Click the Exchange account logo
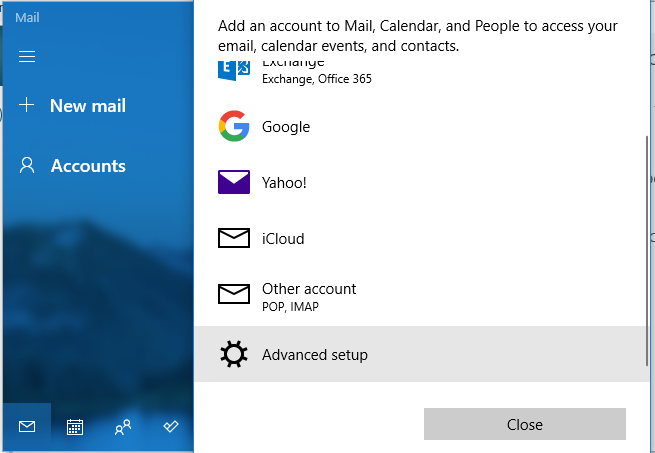 234,70
